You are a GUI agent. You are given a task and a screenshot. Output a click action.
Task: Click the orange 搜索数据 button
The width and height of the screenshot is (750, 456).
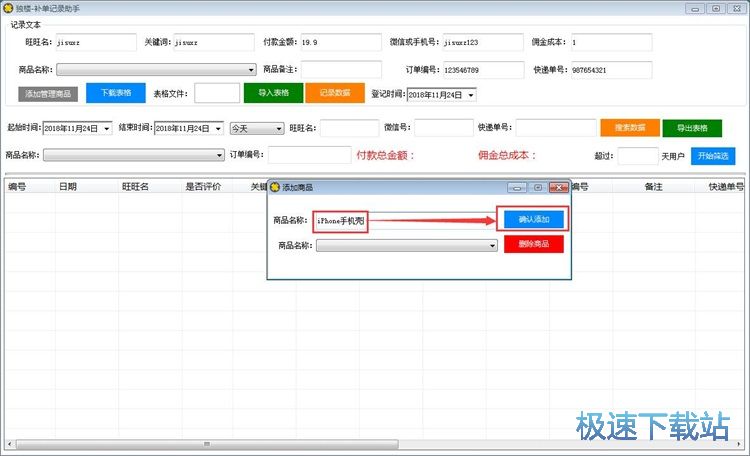coord(630,128)
